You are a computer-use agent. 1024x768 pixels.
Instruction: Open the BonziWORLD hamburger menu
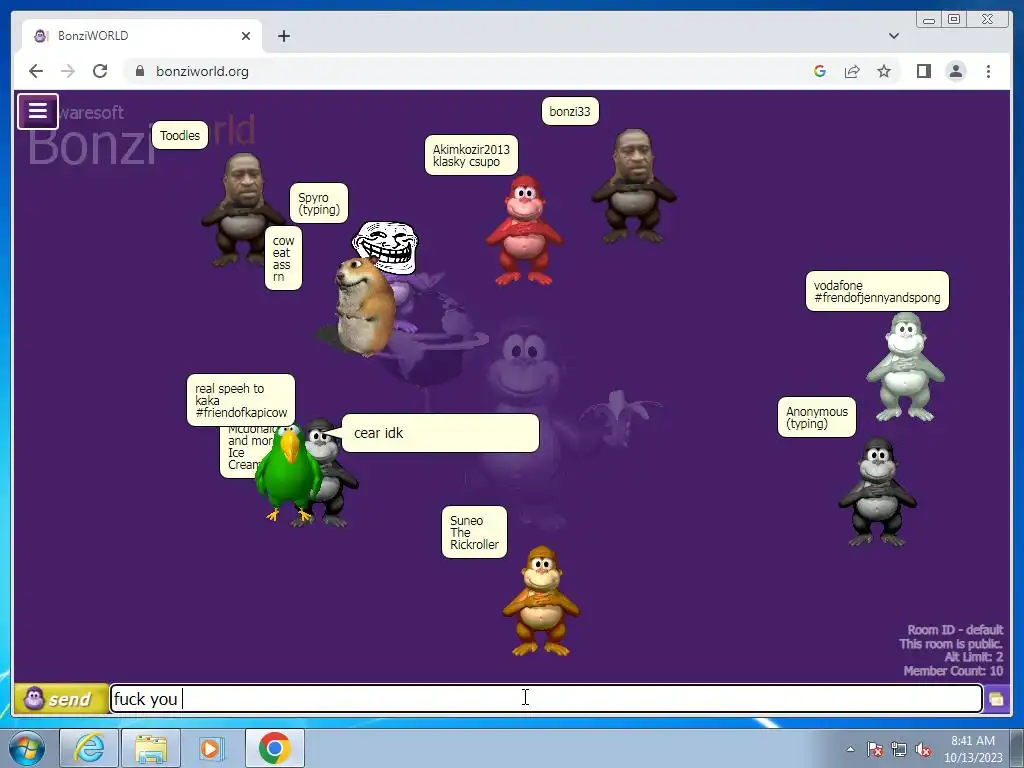pos(37,111)
